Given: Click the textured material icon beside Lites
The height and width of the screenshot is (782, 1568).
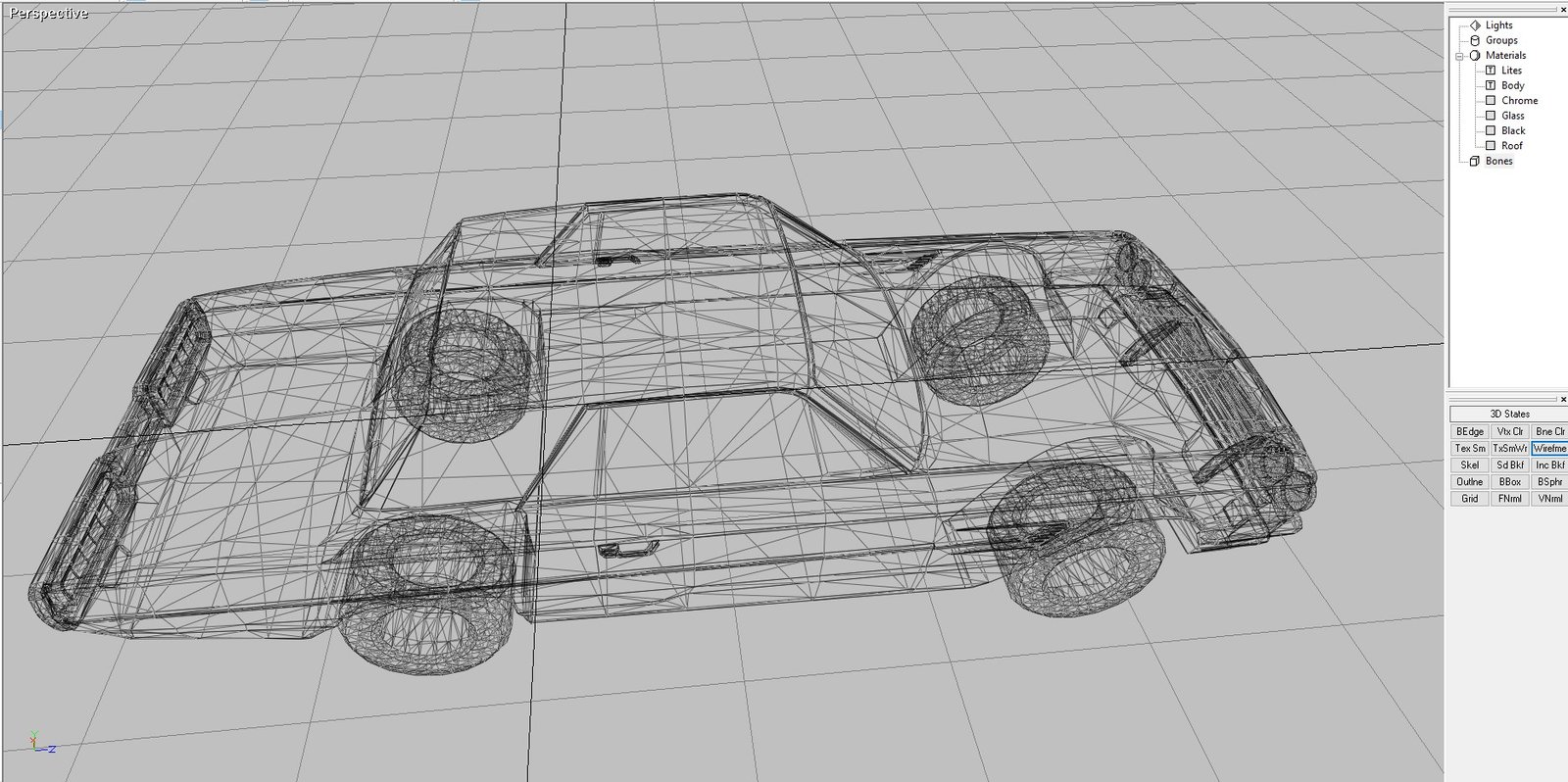Looking at the screenshot, I should [1491, 71].
